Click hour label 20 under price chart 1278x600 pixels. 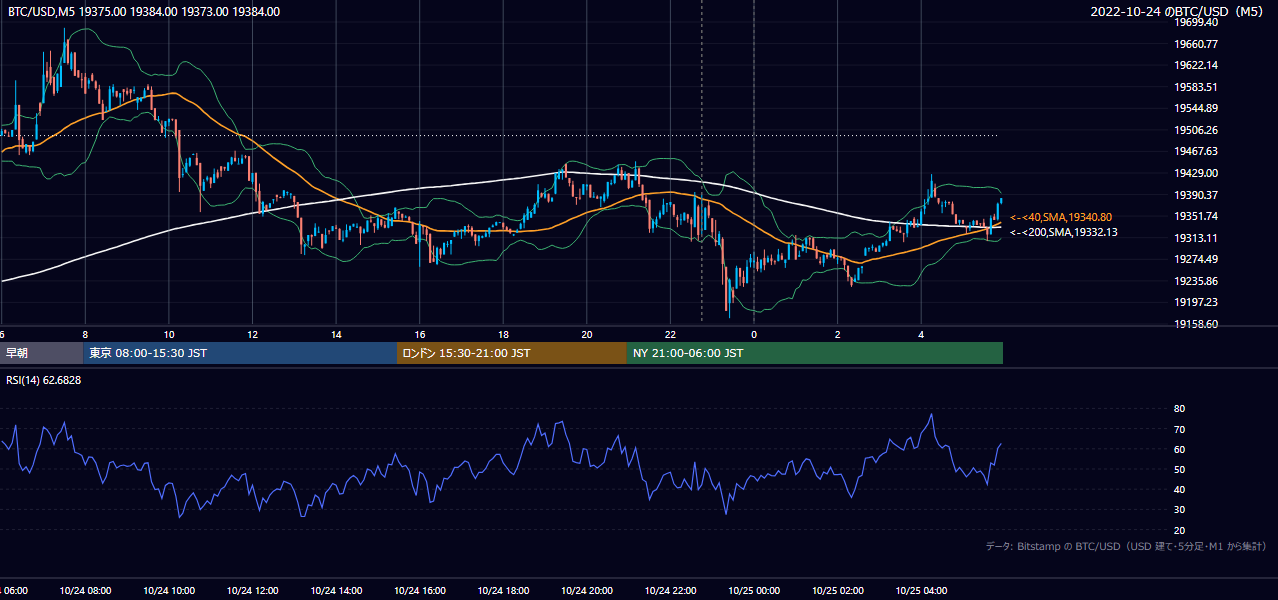[x=587, y=335]
